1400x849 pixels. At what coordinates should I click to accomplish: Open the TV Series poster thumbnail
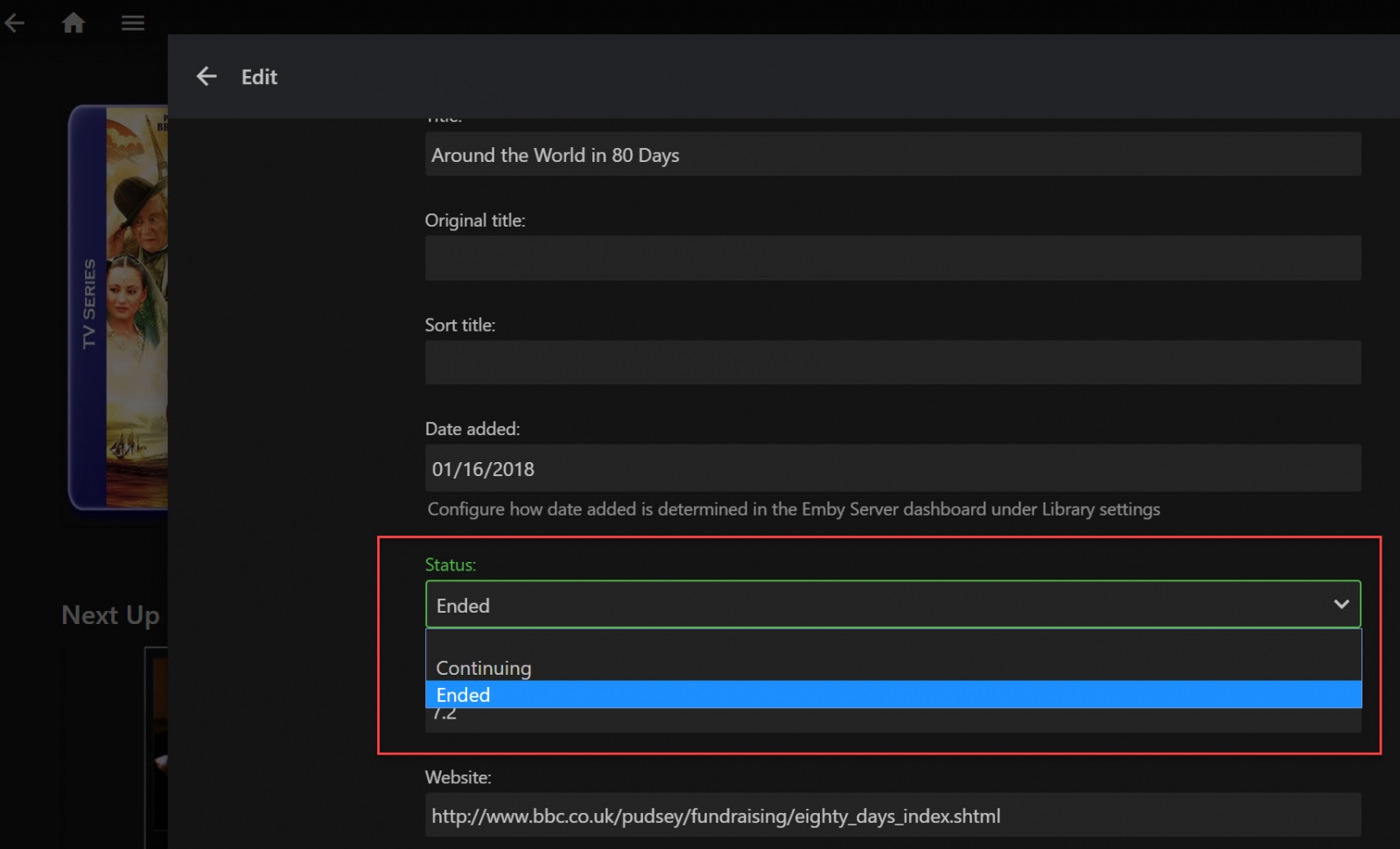pos(118,306)
